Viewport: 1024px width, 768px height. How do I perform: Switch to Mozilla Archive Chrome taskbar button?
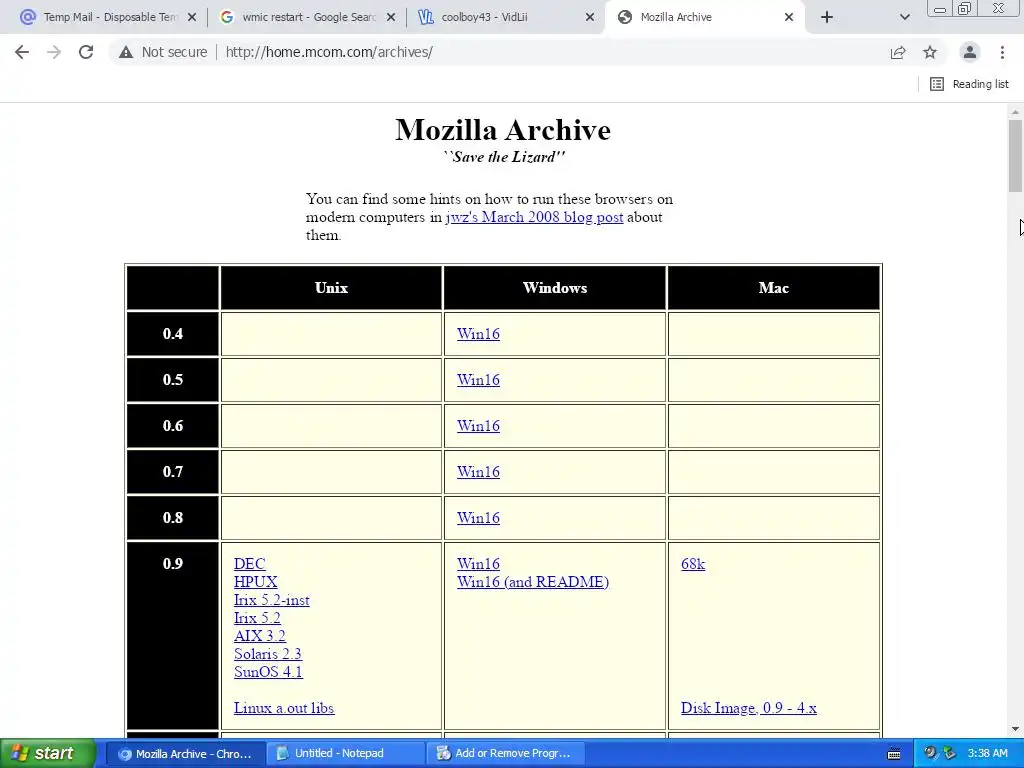(185, 754)
